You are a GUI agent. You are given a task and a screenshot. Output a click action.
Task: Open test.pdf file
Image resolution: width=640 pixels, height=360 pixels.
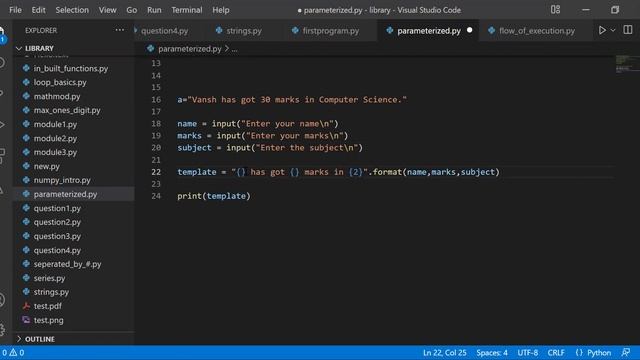[x=47, y=306]
